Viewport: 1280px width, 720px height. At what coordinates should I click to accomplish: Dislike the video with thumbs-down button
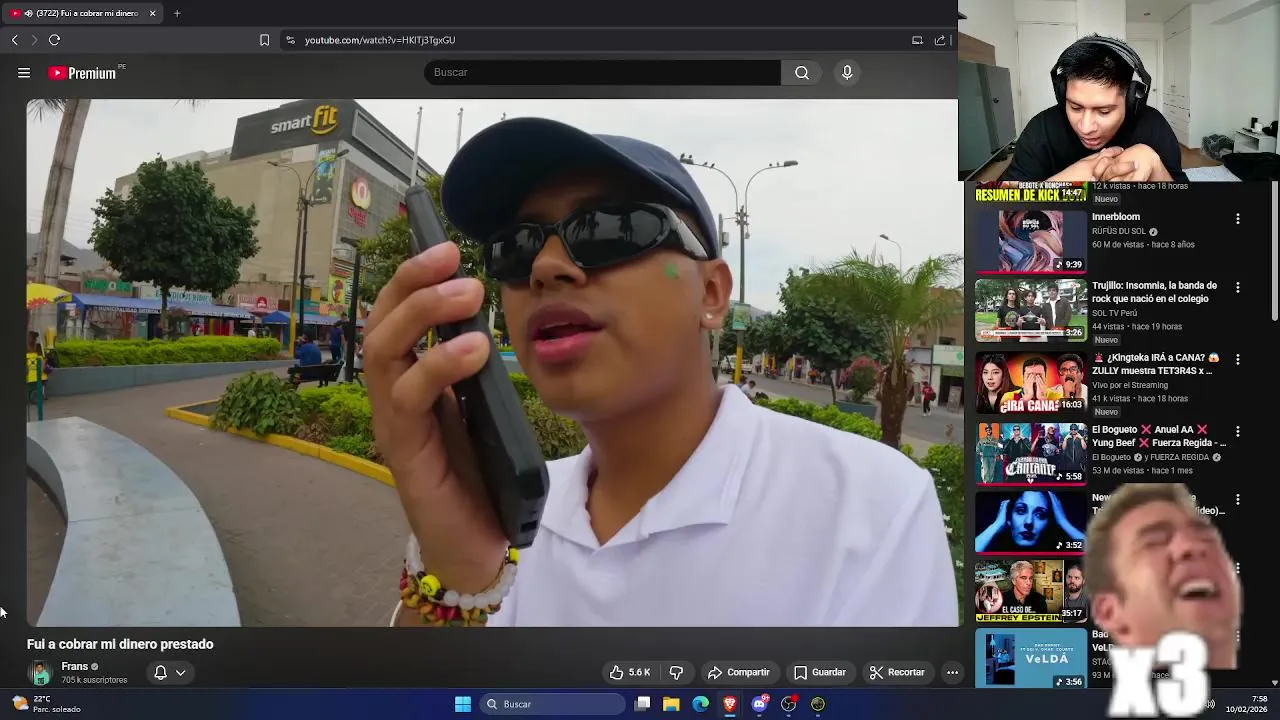676,672
